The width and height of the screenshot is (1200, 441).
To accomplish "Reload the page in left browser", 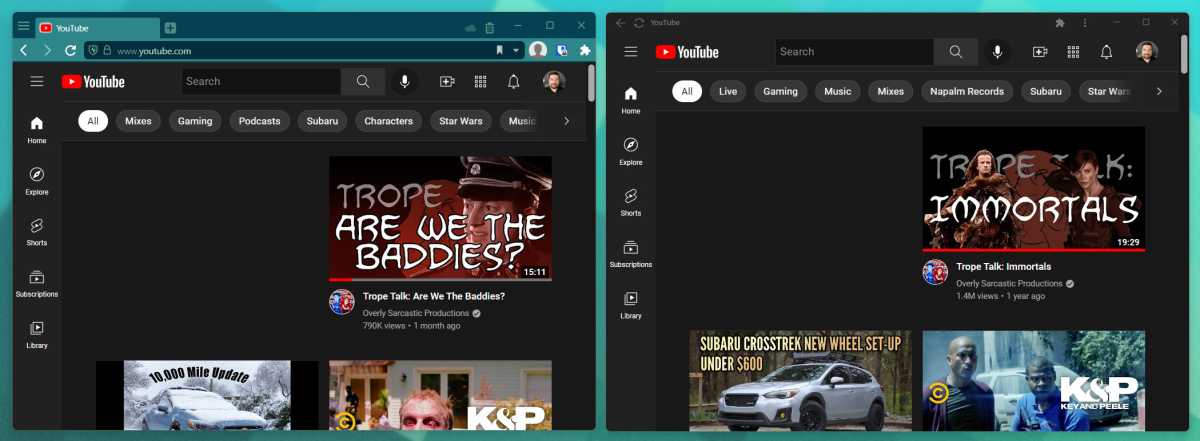I will point(70,50).
